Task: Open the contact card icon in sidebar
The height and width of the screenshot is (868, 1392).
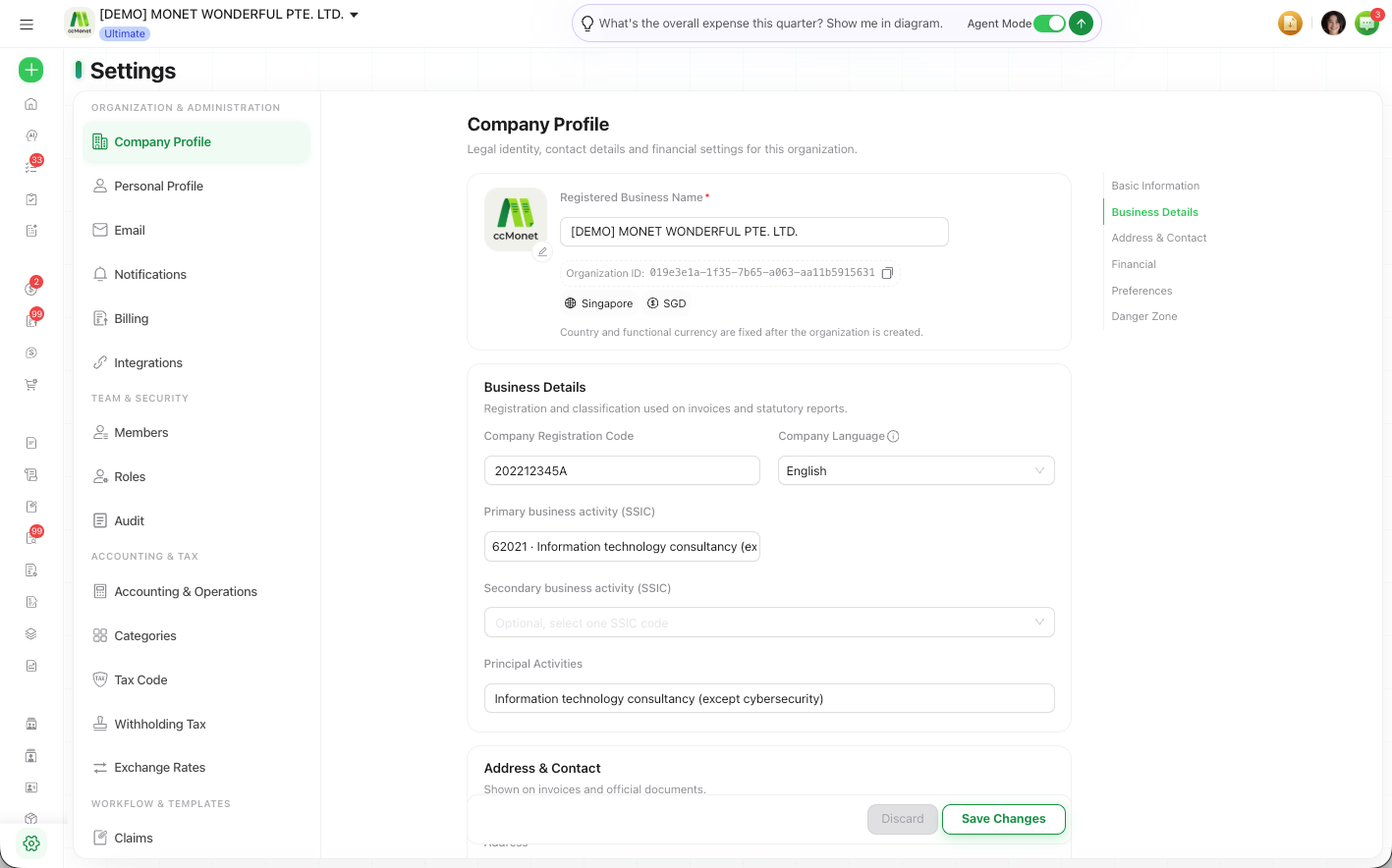Action: 31,787
